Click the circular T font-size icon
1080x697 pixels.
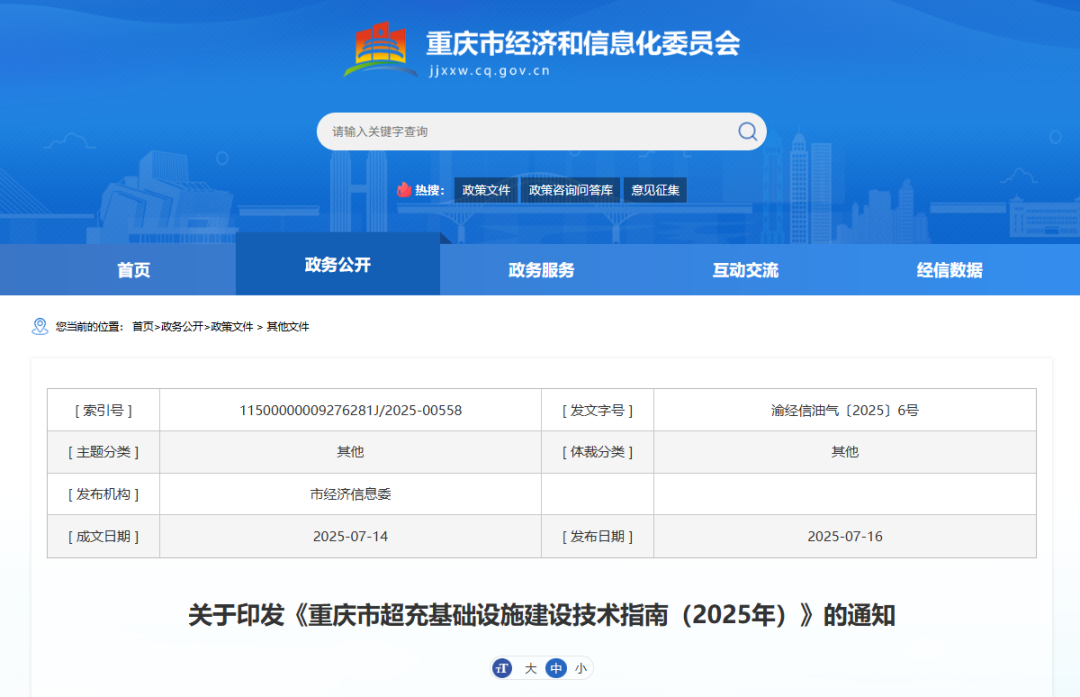tap(502, 668)
